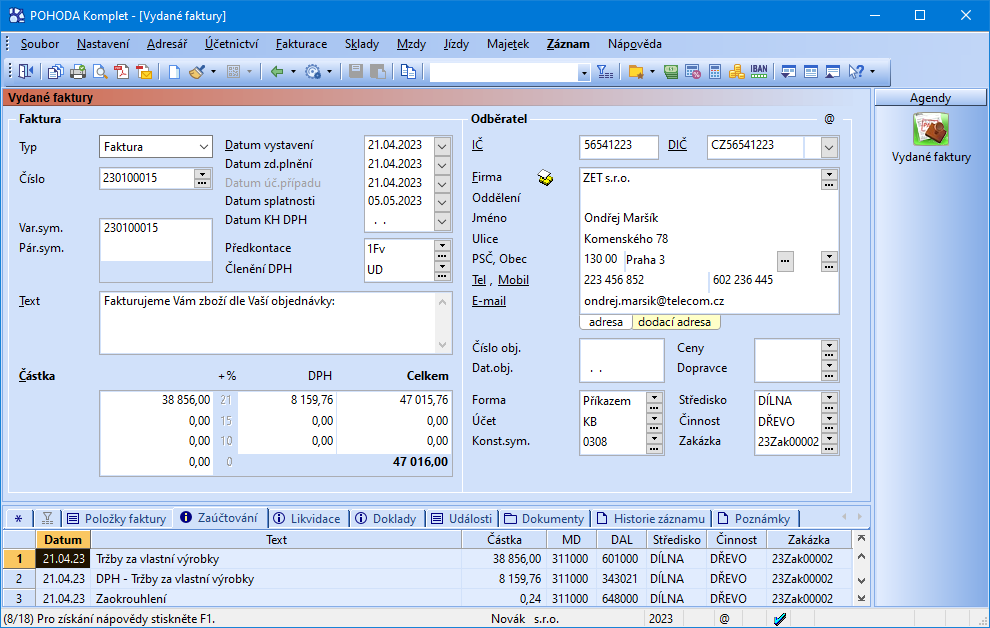
Task: Open the Historie záznamu tab
Action: 651,519
